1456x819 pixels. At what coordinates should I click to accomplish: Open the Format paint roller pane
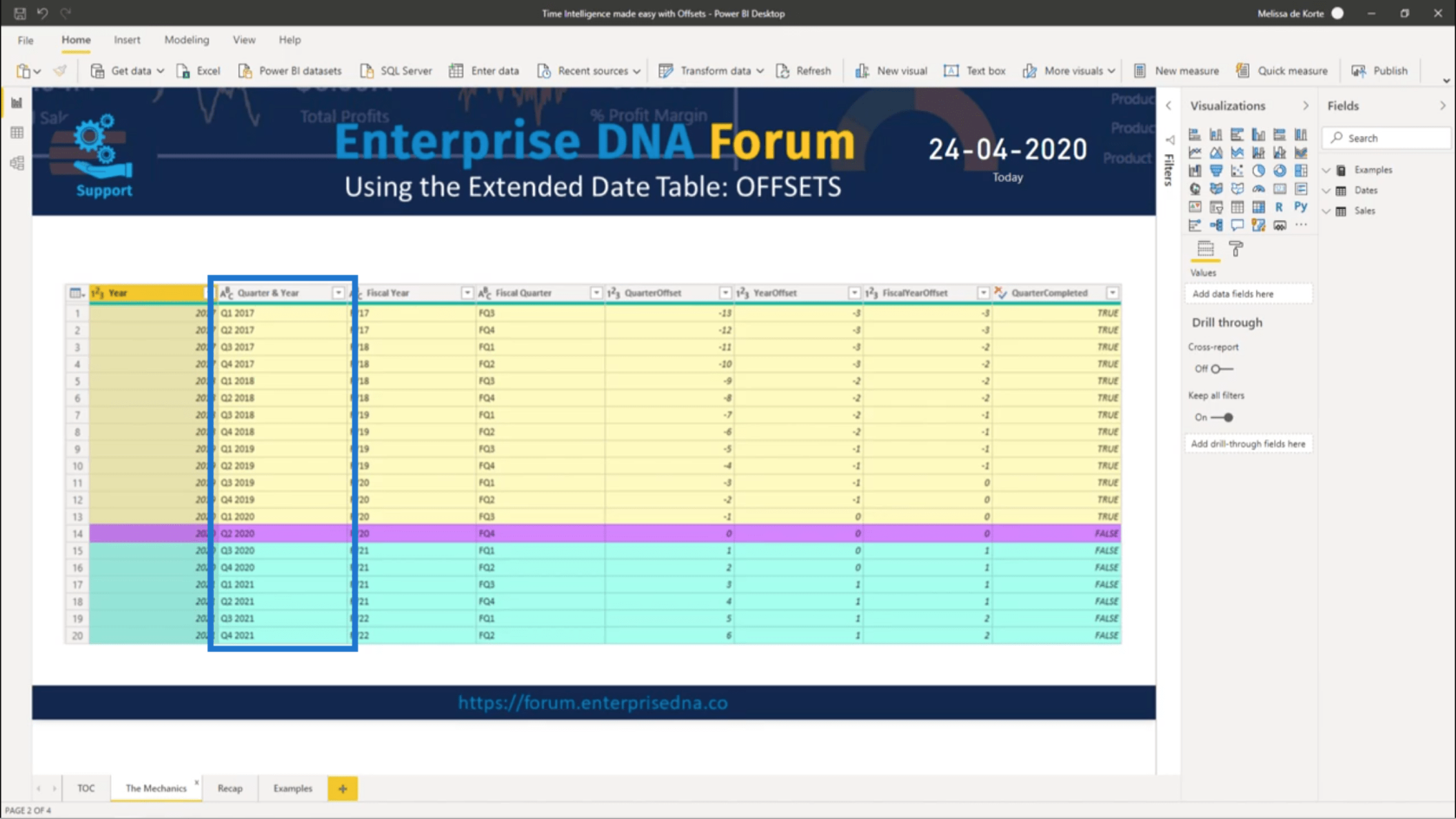[x=1236, y=249]
